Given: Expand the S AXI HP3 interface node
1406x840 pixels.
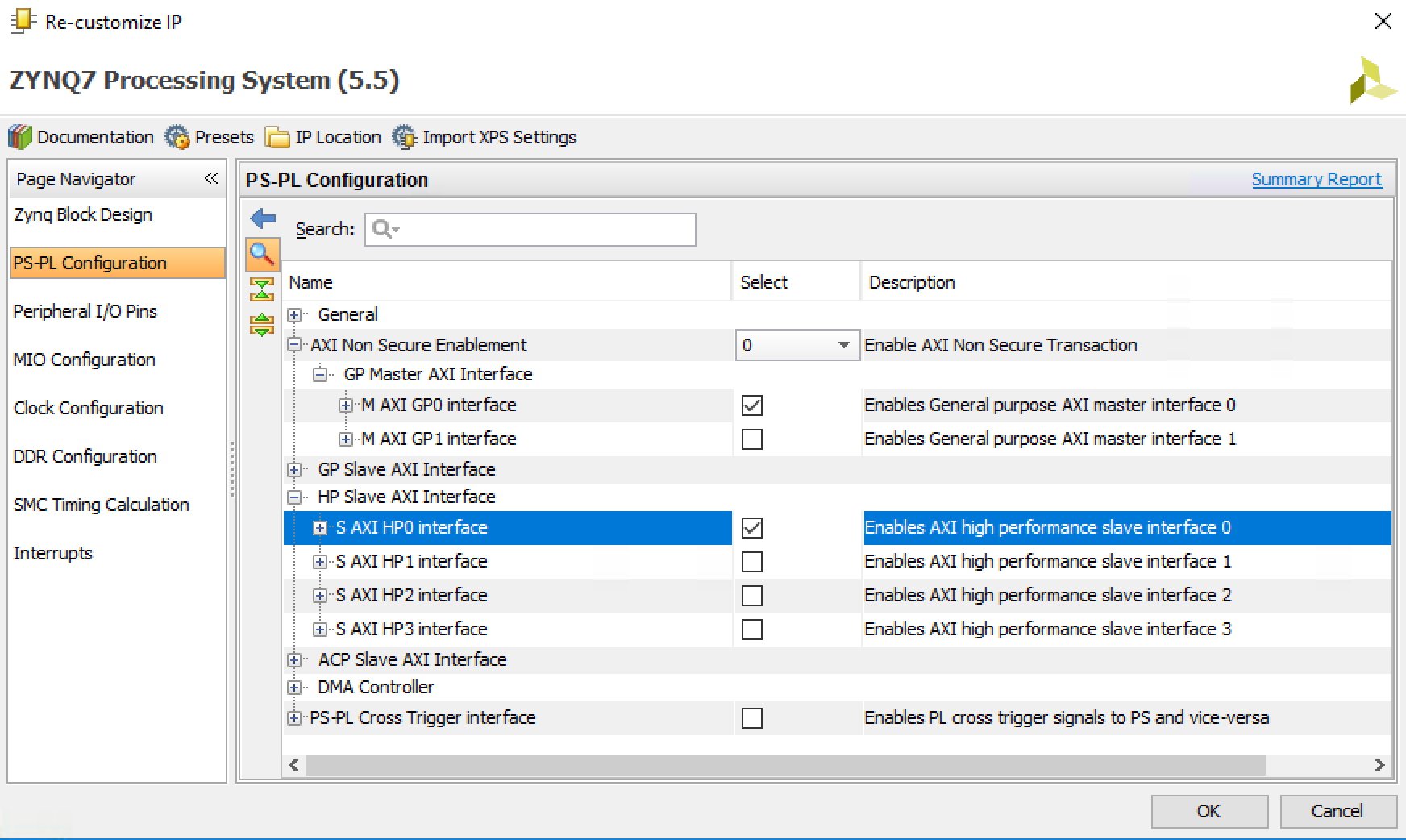Looking at the screenshot, I should pos(320,630).
